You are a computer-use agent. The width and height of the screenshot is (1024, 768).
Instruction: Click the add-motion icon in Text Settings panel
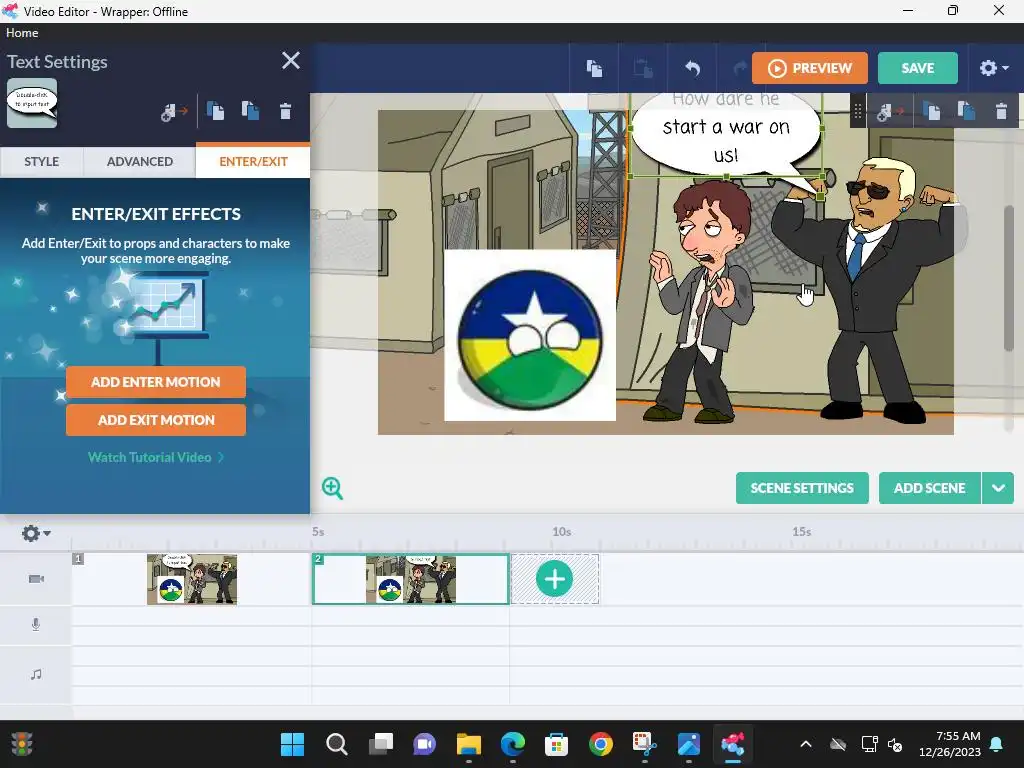point(173,112)
